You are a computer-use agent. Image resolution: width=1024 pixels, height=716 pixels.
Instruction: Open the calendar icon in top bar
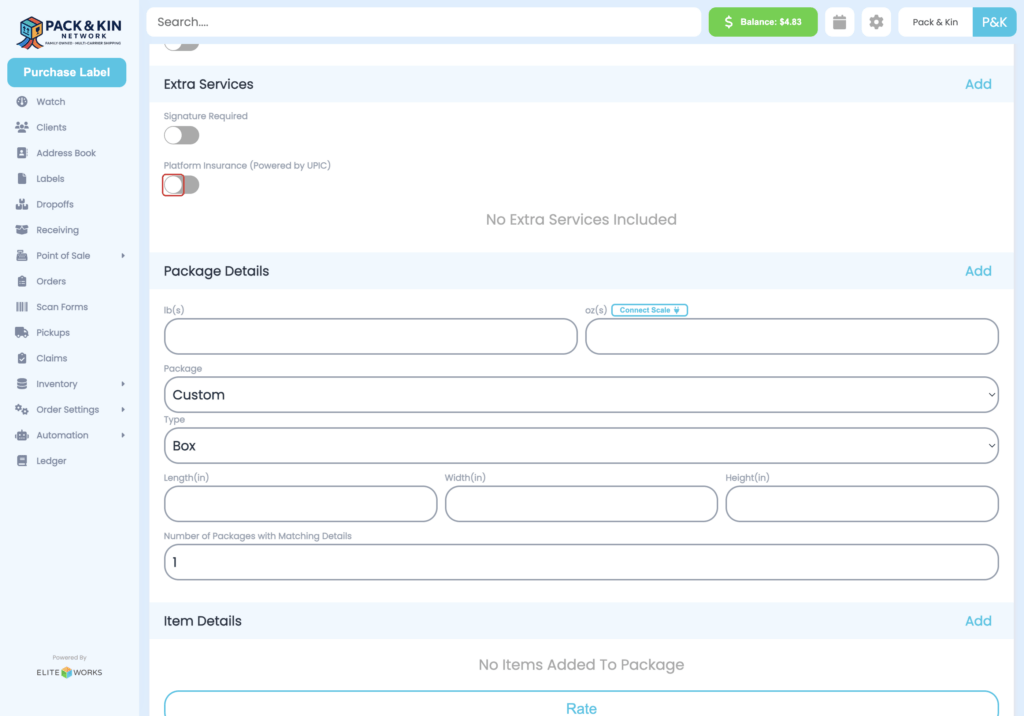click(x=839, y=21)
